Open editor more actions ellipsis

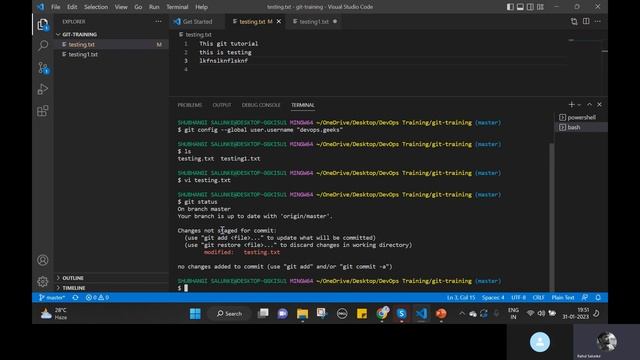coord(598,21)
